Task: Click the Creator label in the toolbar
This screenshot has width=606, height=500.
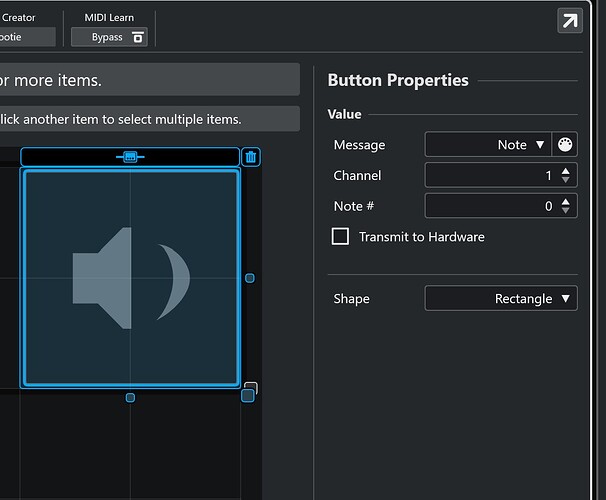Action: (x=18, y=18)
